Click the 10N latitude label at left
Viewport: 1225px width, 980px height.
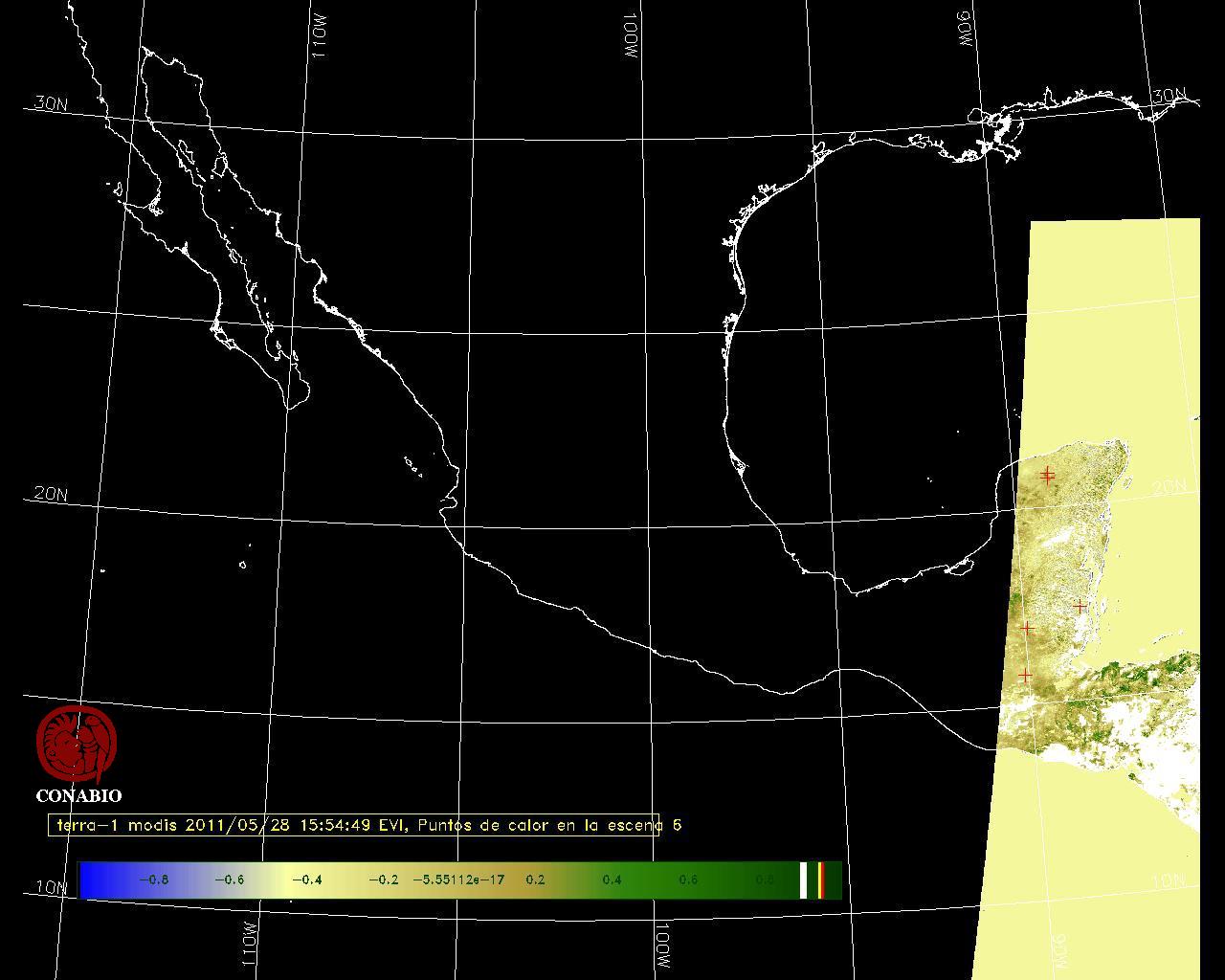click(52, 887)
